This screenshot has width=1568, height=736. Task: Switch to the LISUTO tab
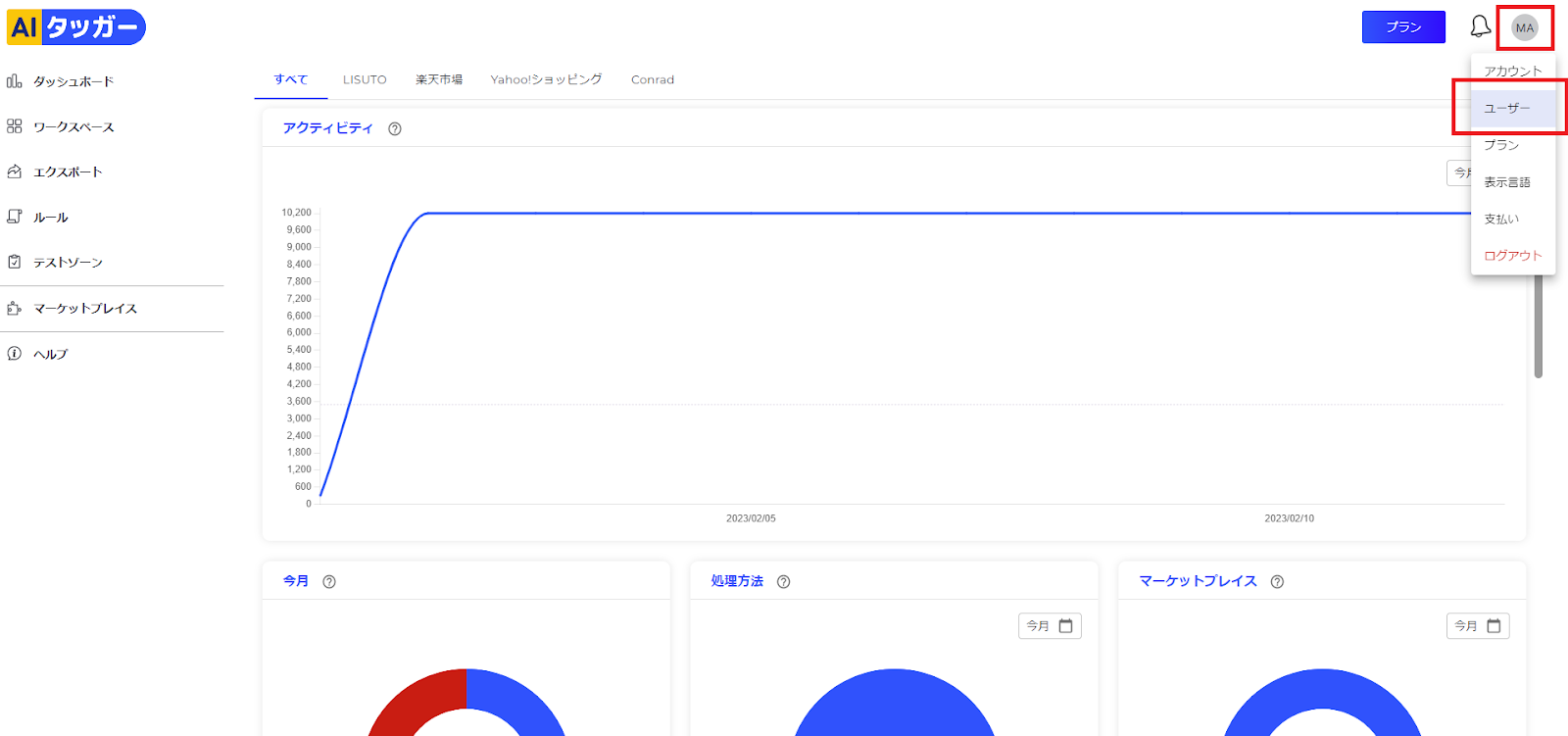coord(365,79)
